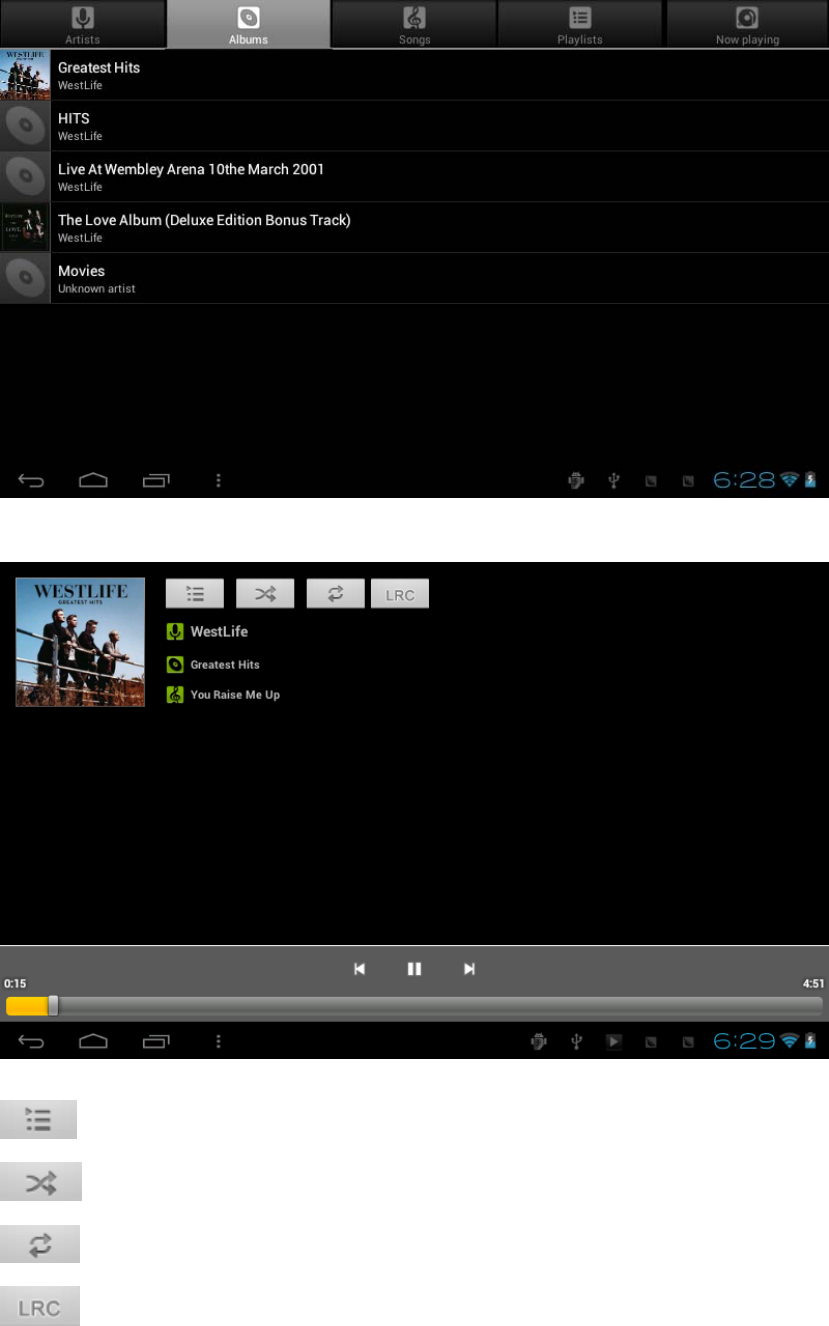Screen dimensions: 829x1326
Task: Click the green treble clef song icon
Action: 175,695
